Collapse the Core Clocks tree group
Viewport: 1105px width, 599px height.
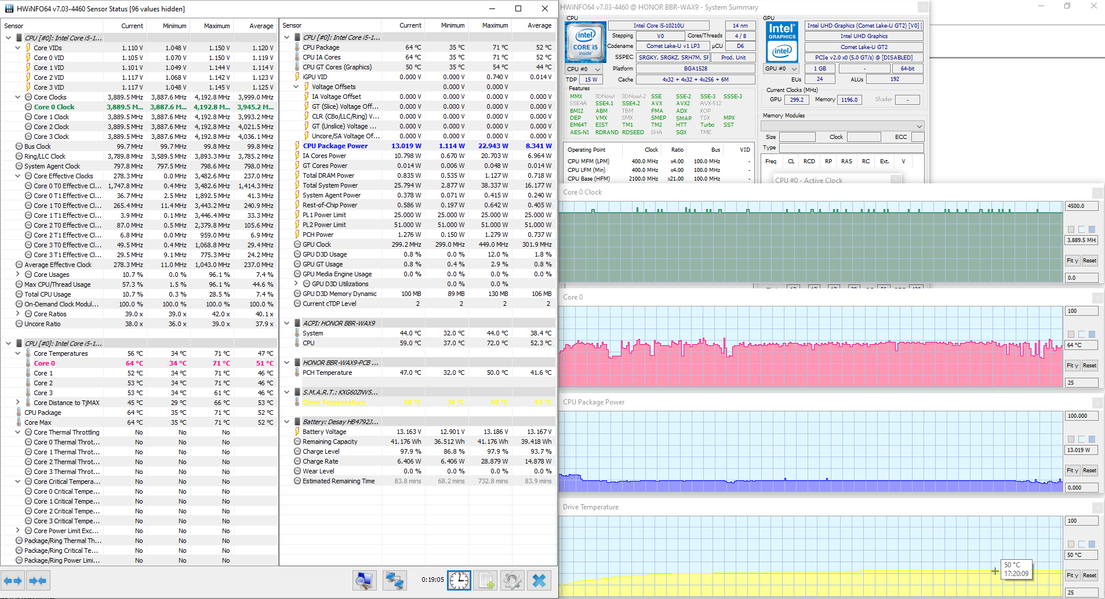(x=20, y=97)
